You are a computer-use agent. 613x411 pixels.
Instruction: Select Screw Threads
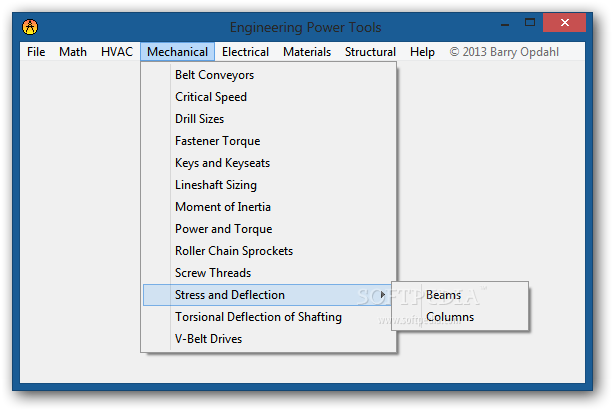[x=269, y=273]
